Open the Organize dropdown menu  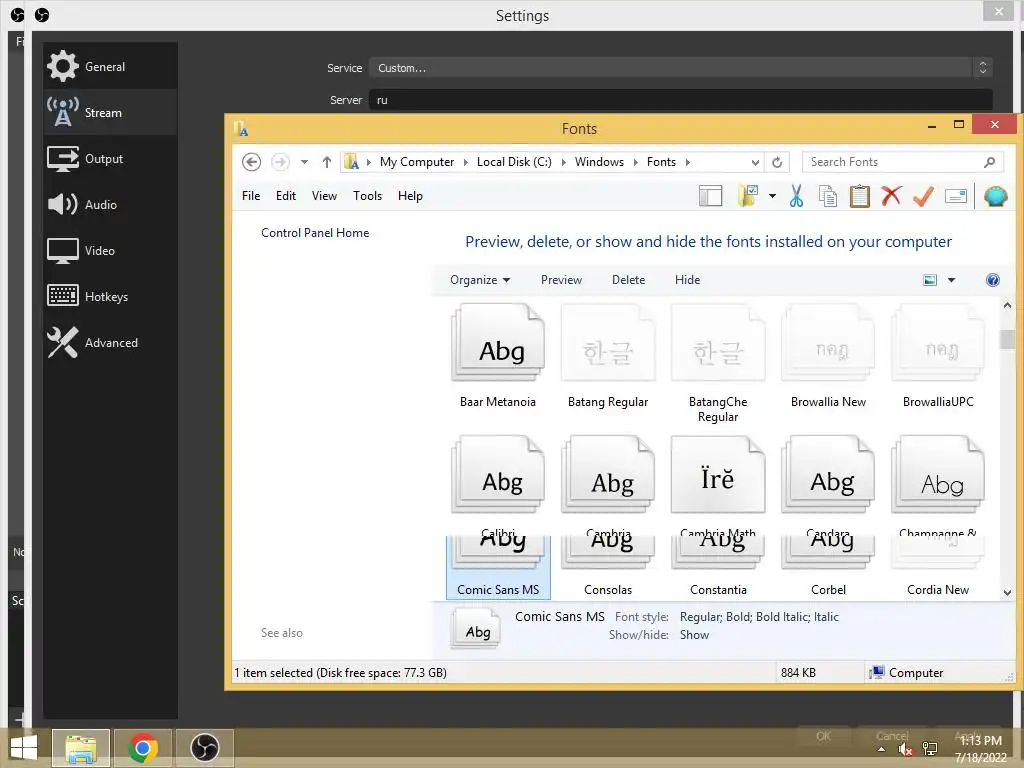(480, 280)
